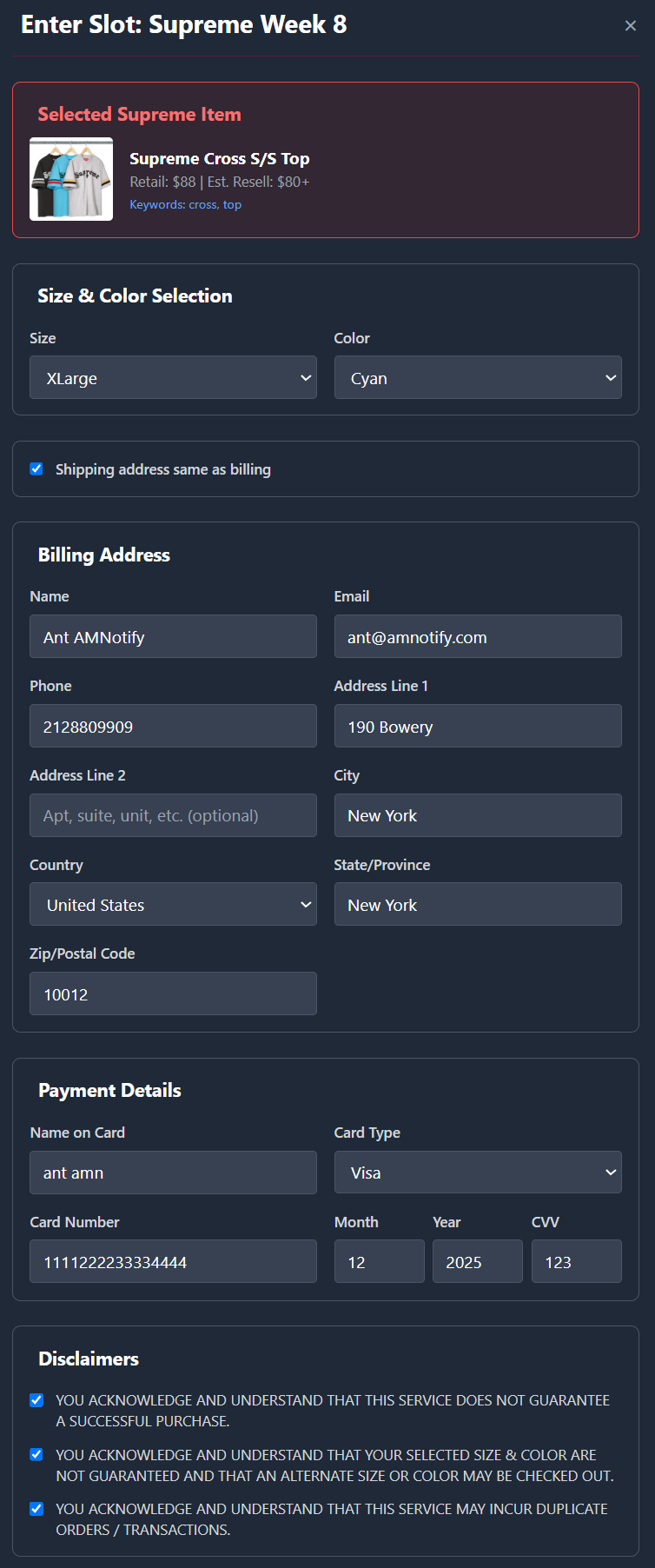Click the Name on Card field
Screen dimensions: 655x1568
pyautogui.click(x=173, y=1173)
